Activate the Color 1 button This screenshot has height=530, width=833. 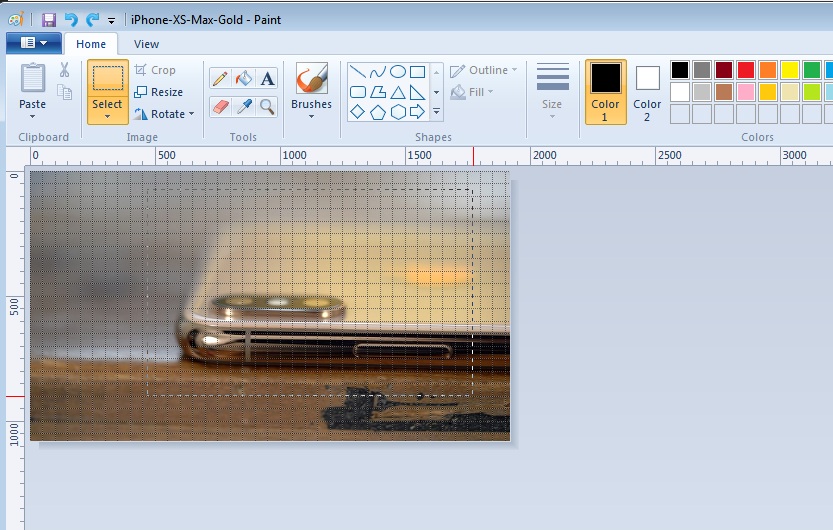click(606, 92)
